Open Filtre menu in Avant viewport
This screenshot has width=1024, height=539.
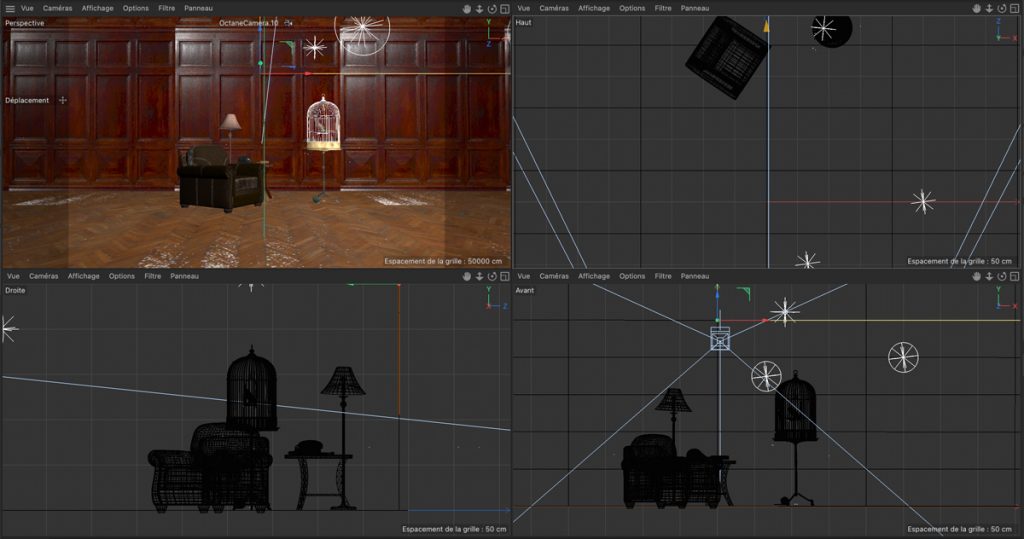tap(663, 276)
